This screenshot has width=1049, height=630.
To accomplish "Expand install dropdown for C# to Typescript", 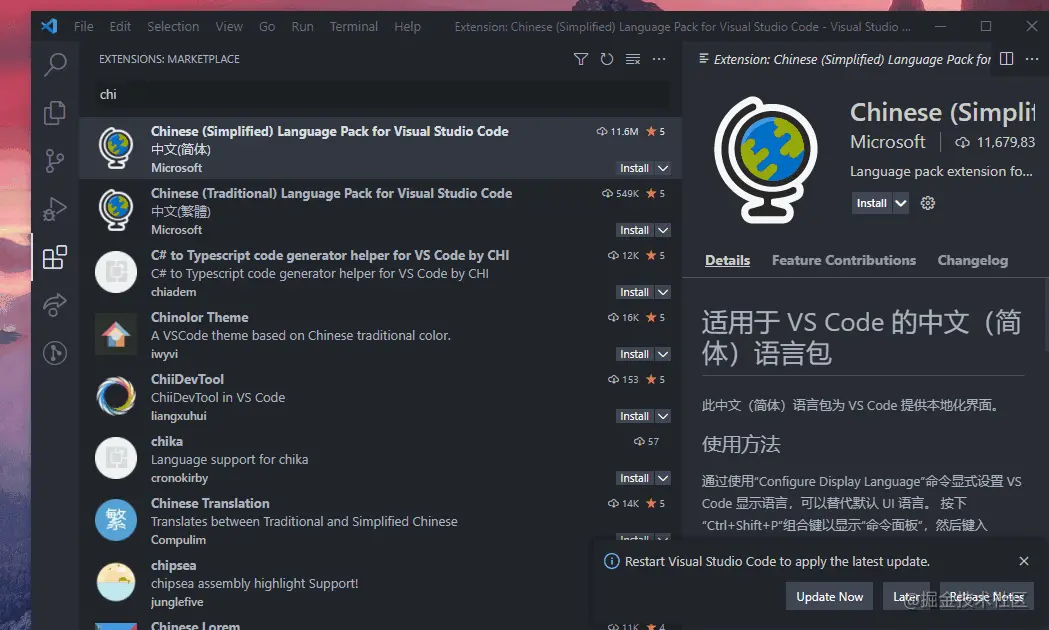I will click(x=662, y=292).
